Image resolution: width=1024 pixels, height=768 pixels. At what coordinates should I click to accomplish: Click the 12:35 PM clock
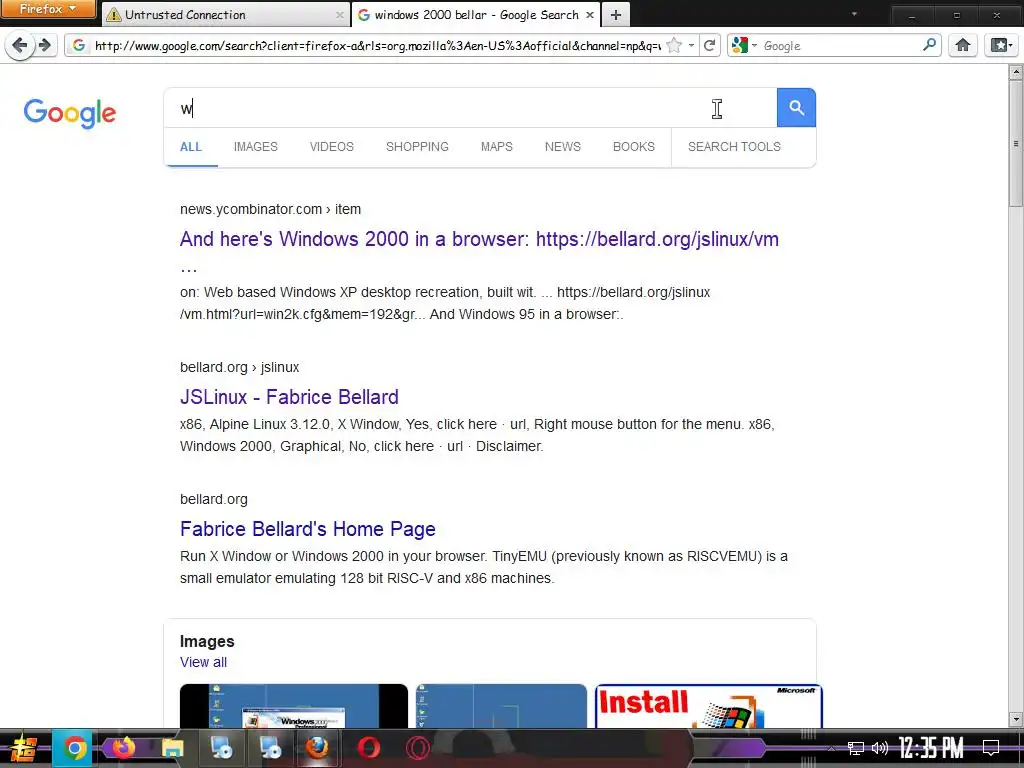931,748
